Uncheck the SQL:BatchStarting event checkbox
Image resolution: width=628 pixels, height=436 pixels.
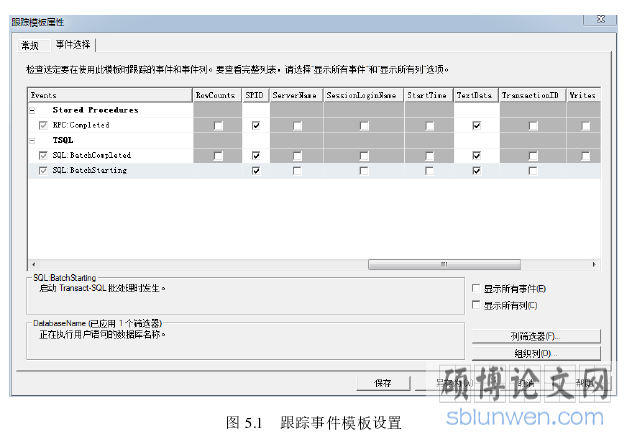(x=43, y=171)
